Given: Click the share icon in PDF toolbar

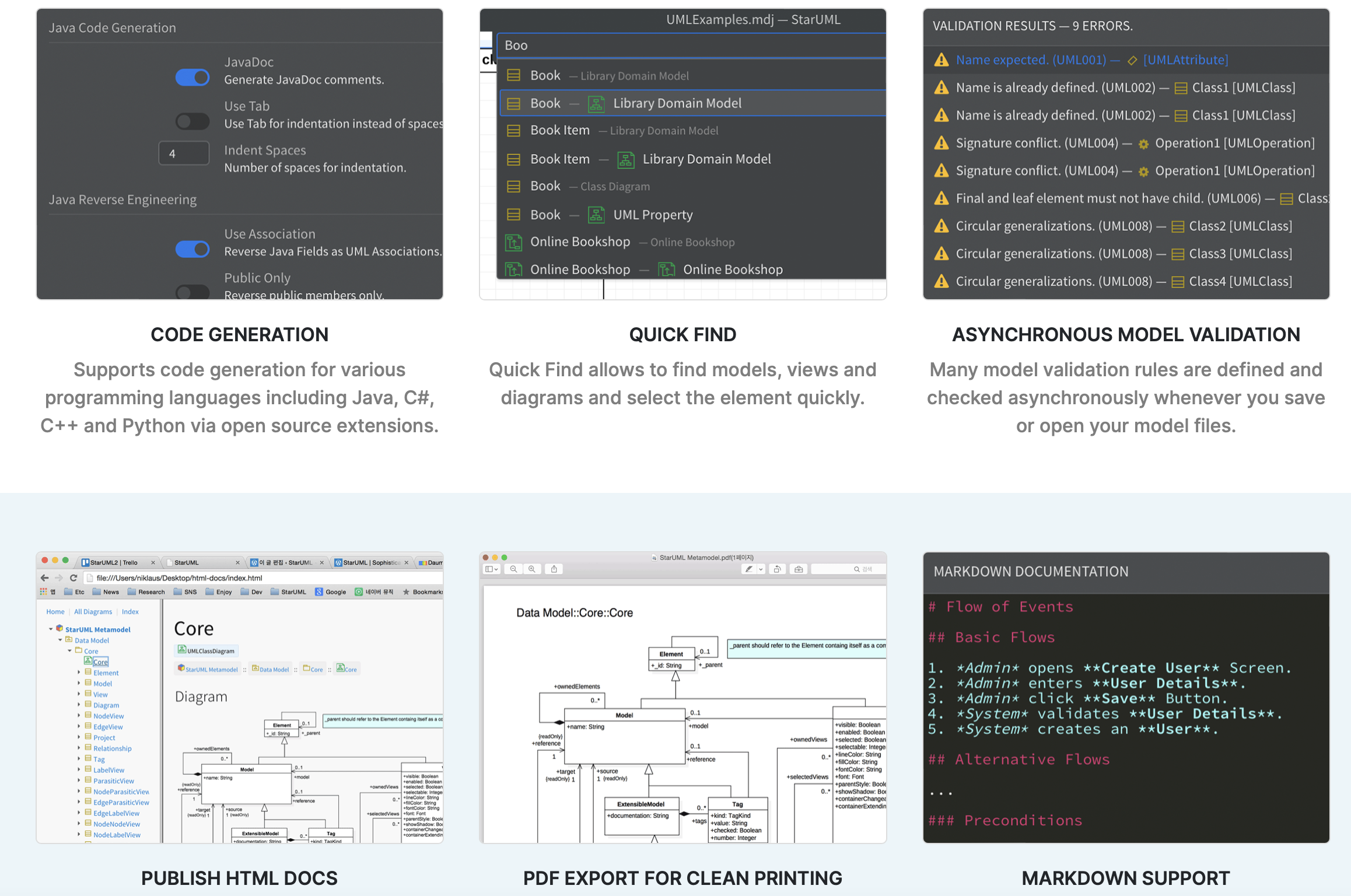Looking at the screenshot, I should point(554,569).
